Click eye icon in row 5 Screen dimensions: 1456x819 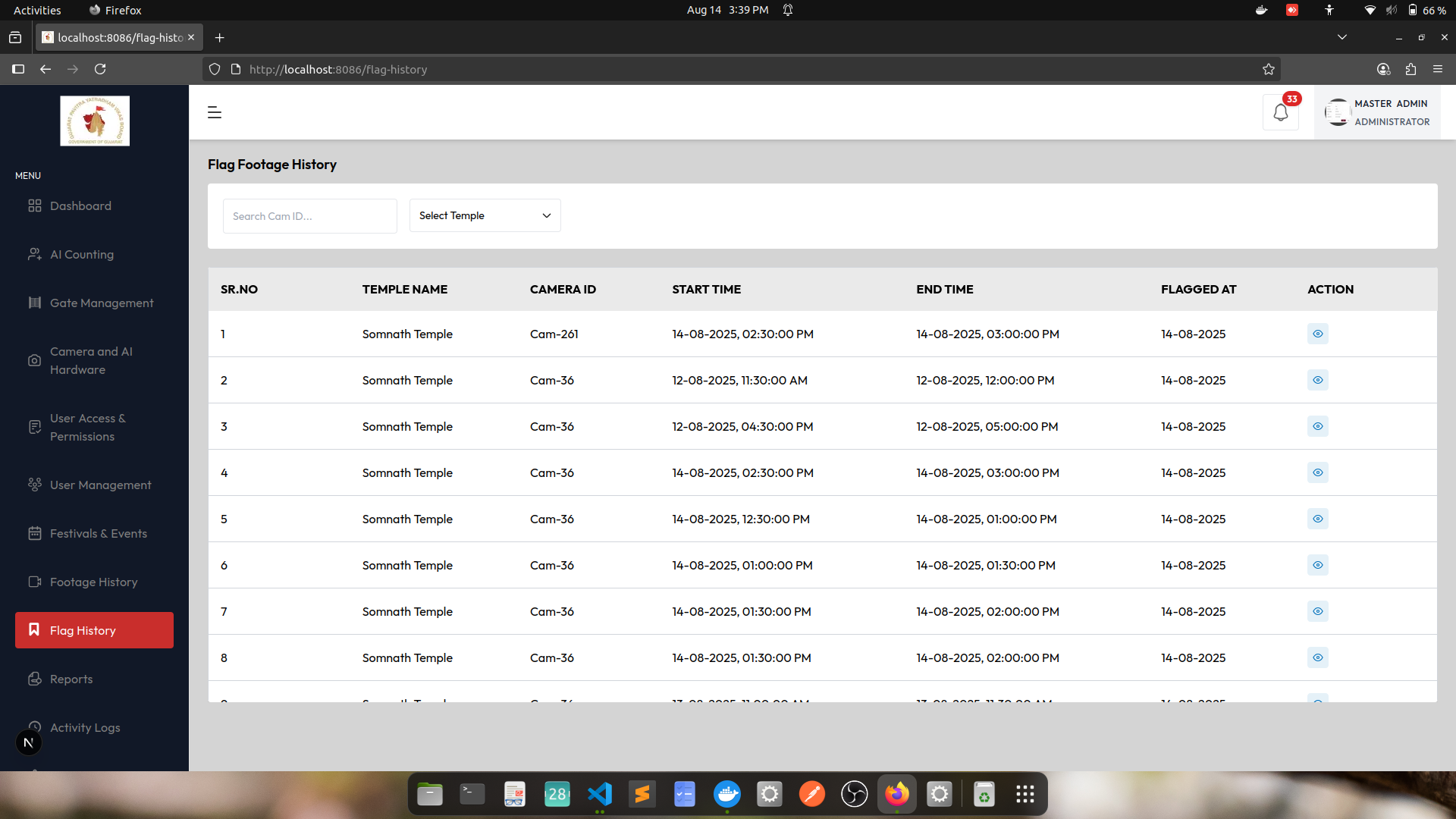[x=1317, y=519]
